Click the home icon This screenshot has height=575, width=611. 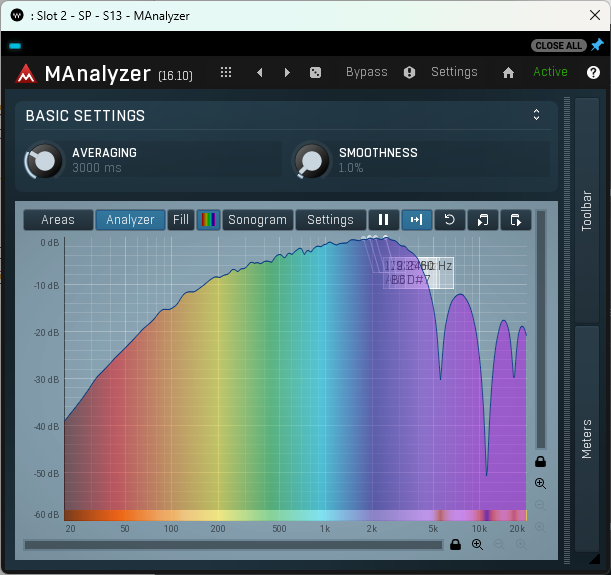pos(508,72)
